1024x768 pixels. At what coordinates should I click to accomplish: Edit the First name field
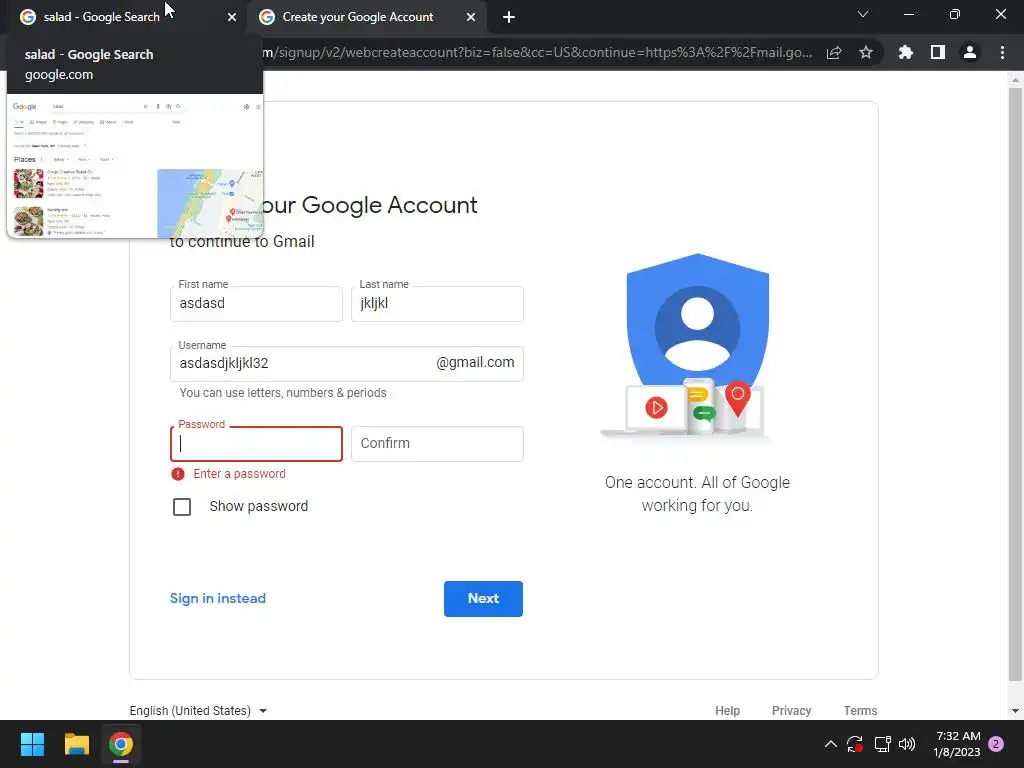pyautogui.click(x=256, y=304)
